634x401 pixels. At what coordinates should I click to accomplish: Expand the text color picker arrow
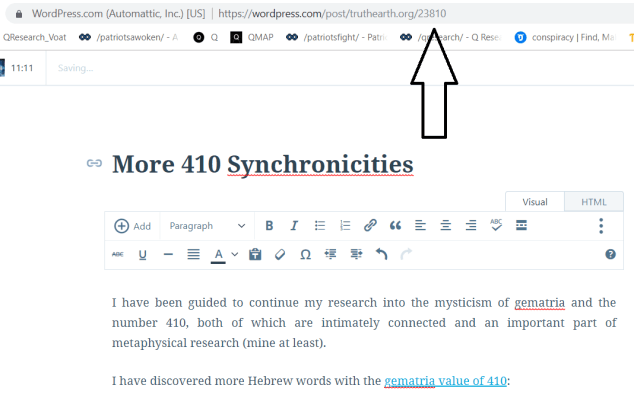[235, 255]
